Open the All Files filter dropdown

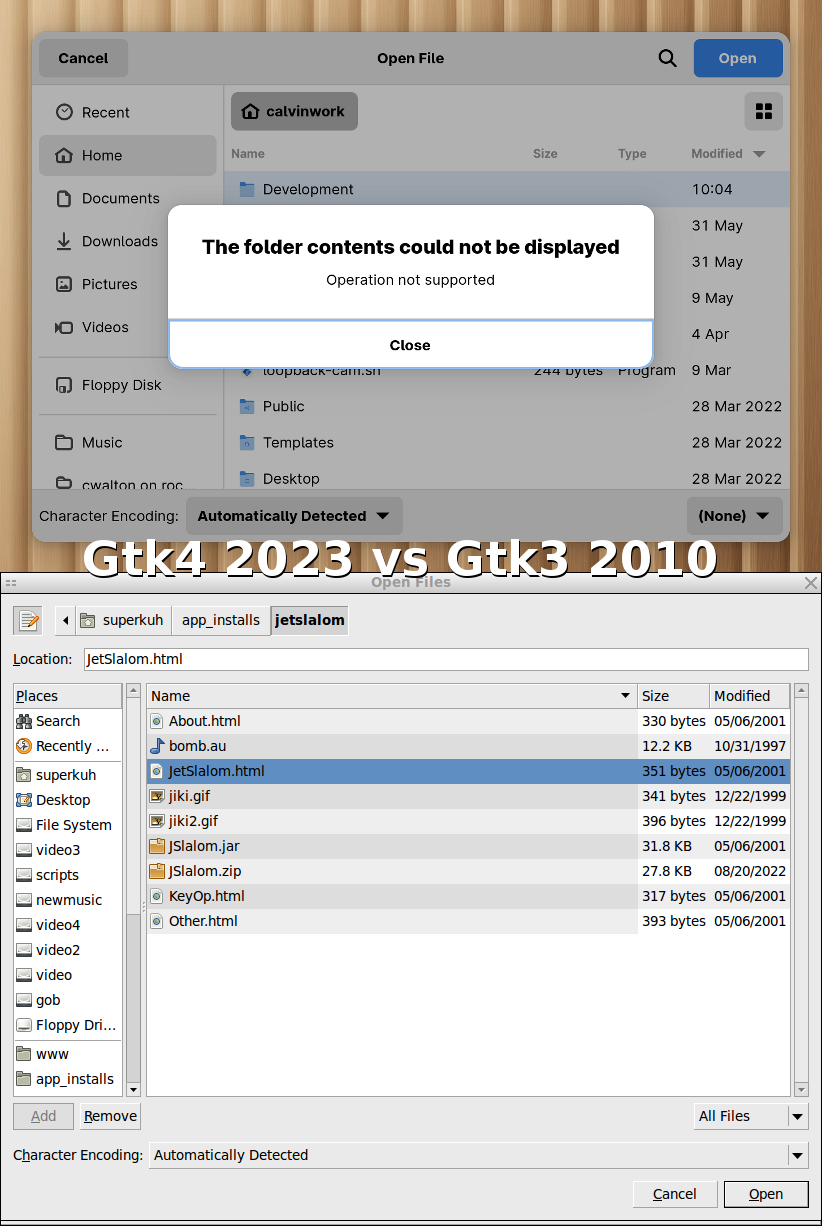750,1116
